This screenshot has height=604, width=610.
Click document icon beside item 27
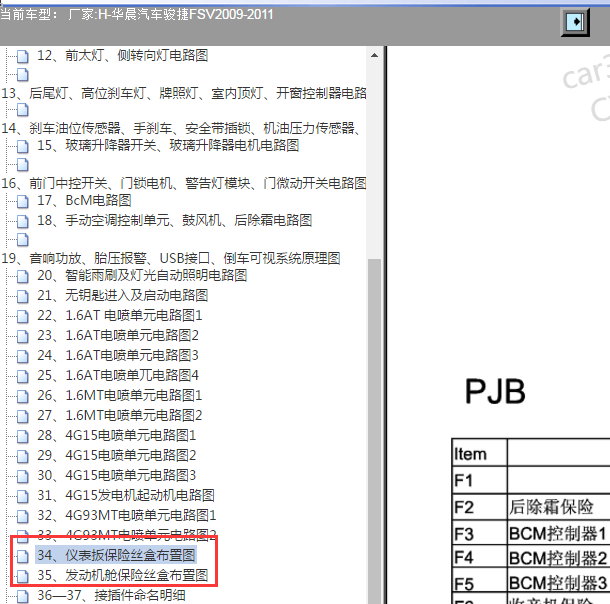coord(23,416)
